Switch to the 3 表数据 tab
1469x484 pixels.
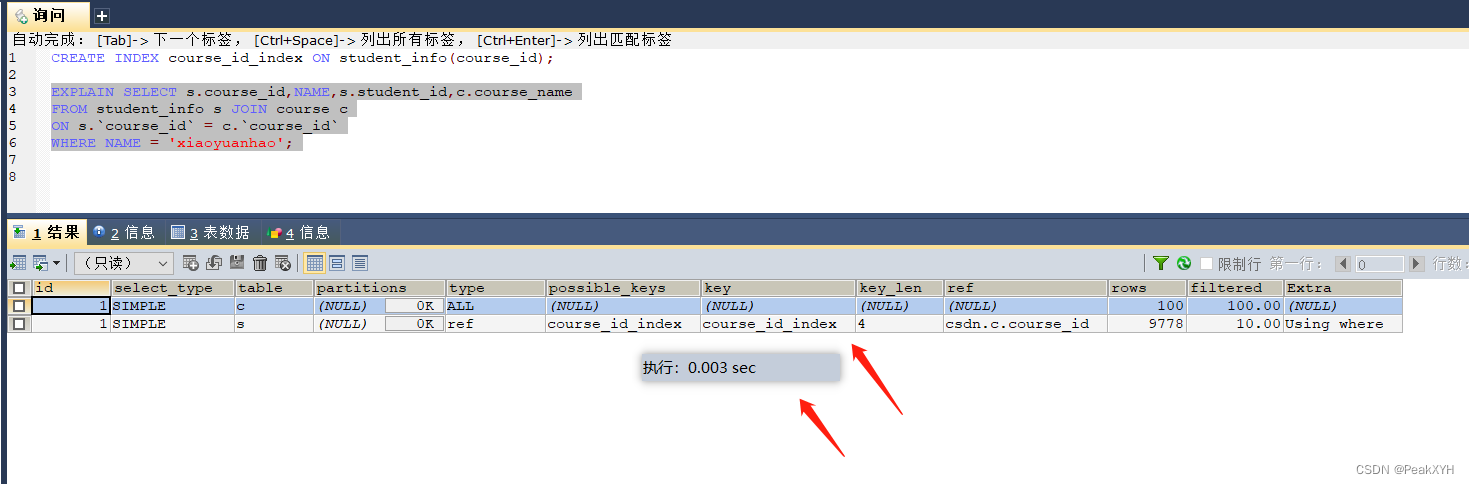210,232
